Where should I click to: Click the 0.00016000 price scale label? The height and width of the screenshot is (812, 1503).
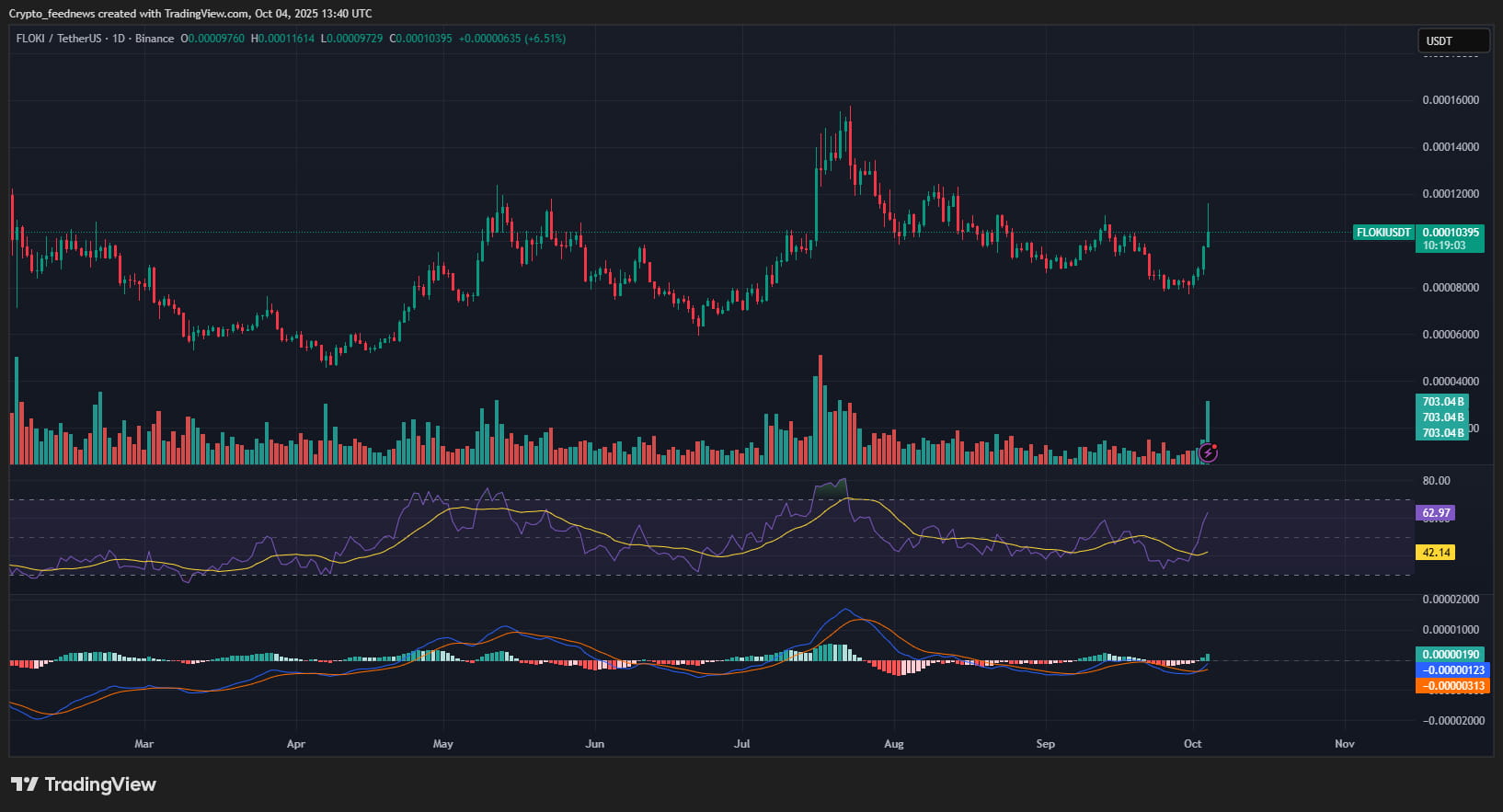(1451, 100)
